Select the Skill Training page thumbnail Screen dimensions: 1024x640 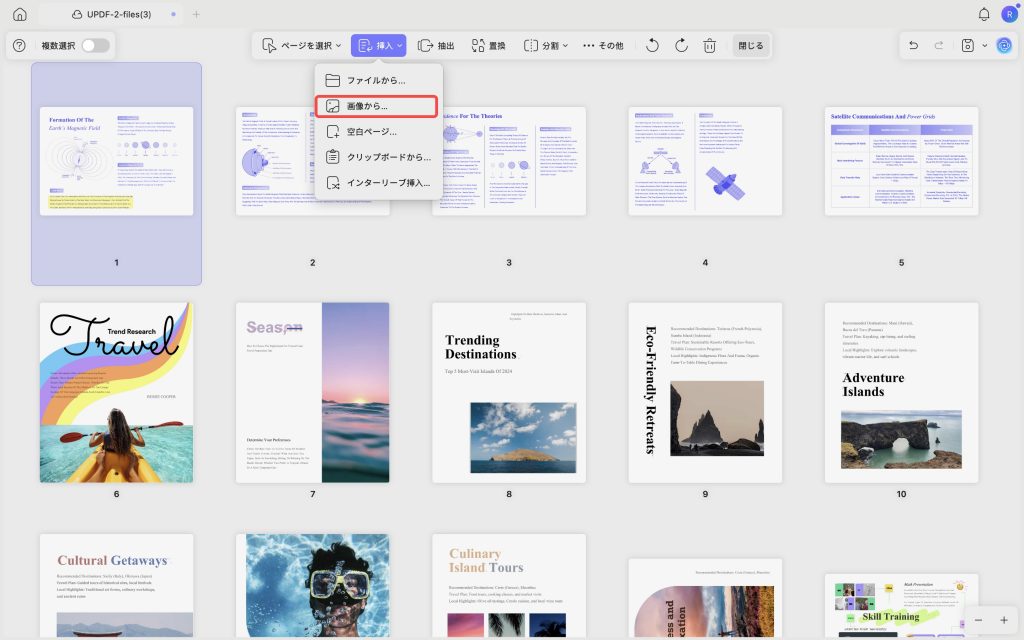[x=901, y=605]
